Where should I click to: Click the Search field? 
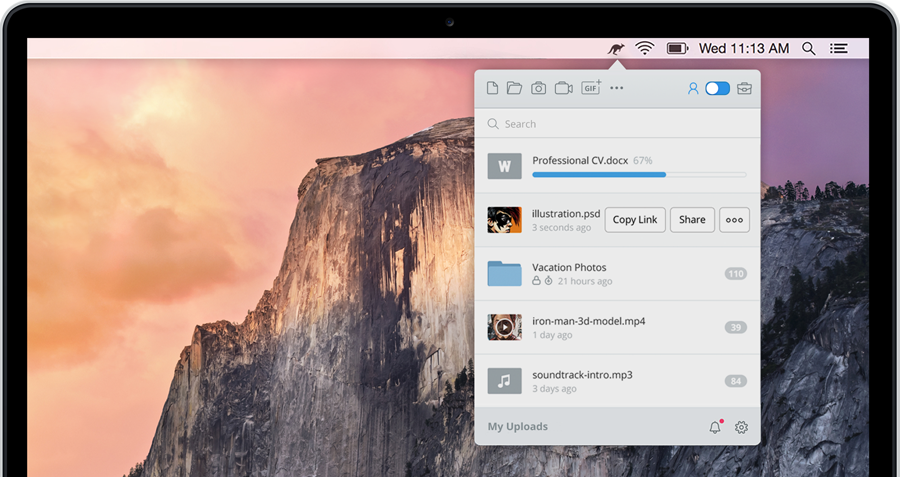point(618,123)
